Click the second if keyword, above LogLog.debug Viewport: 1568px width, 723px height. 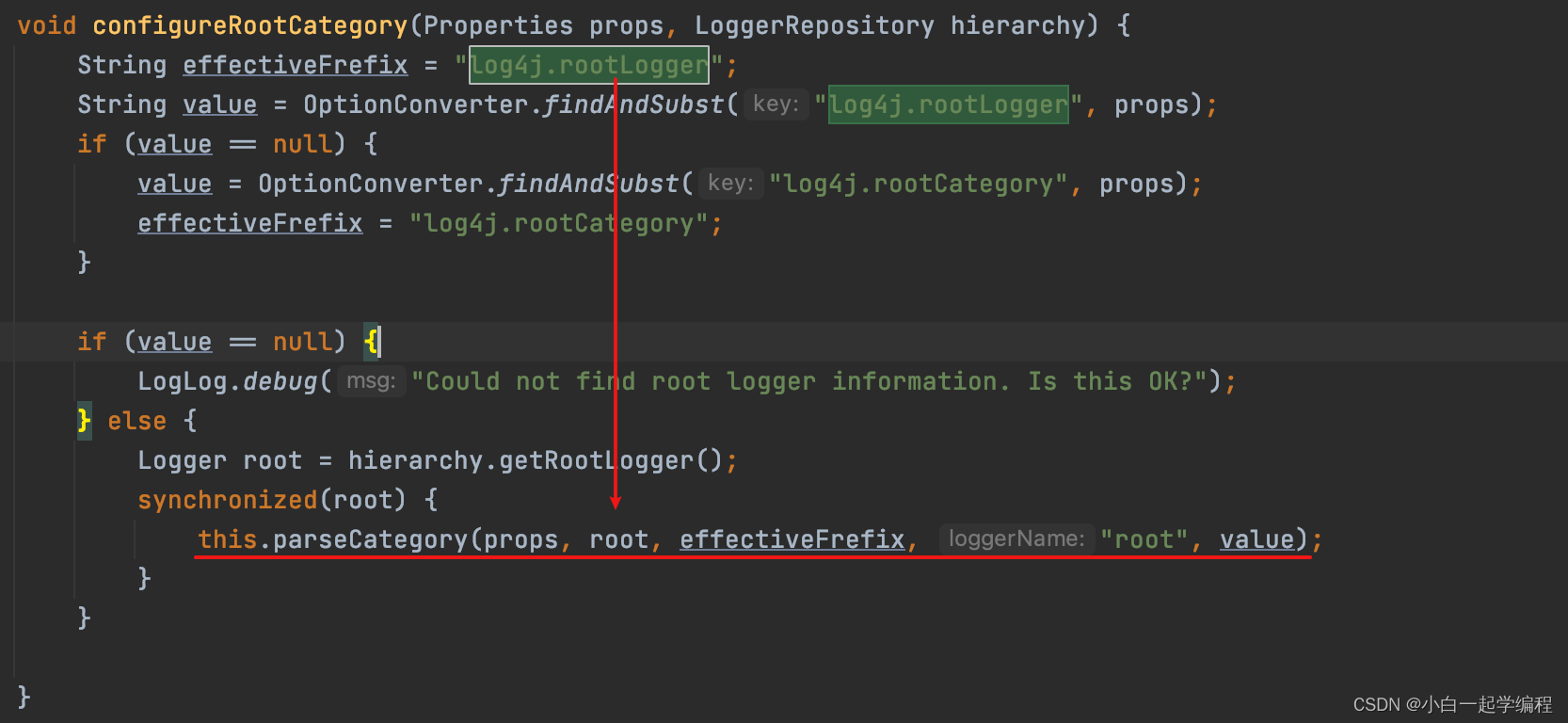point(92,342)
